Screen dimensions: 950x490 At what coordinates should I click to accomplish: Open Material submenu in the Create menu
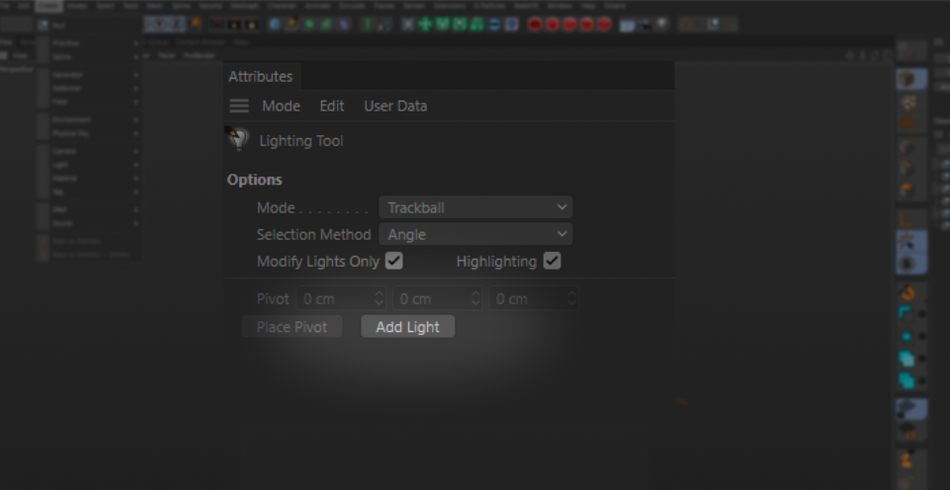coord(88,179)
